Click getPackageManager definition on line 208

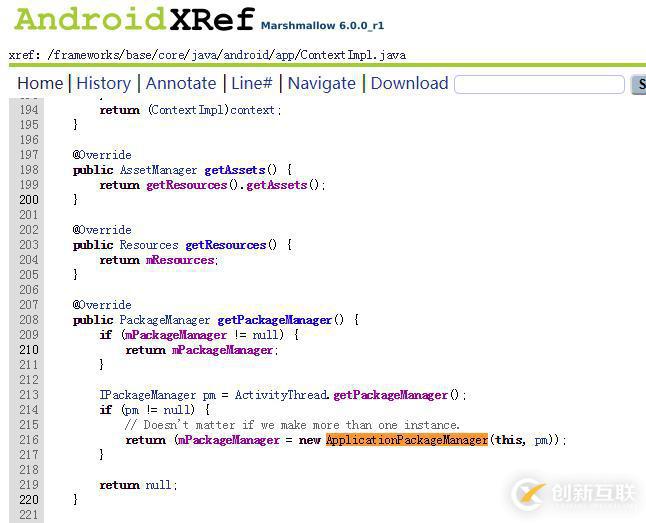tap(275, 320)
